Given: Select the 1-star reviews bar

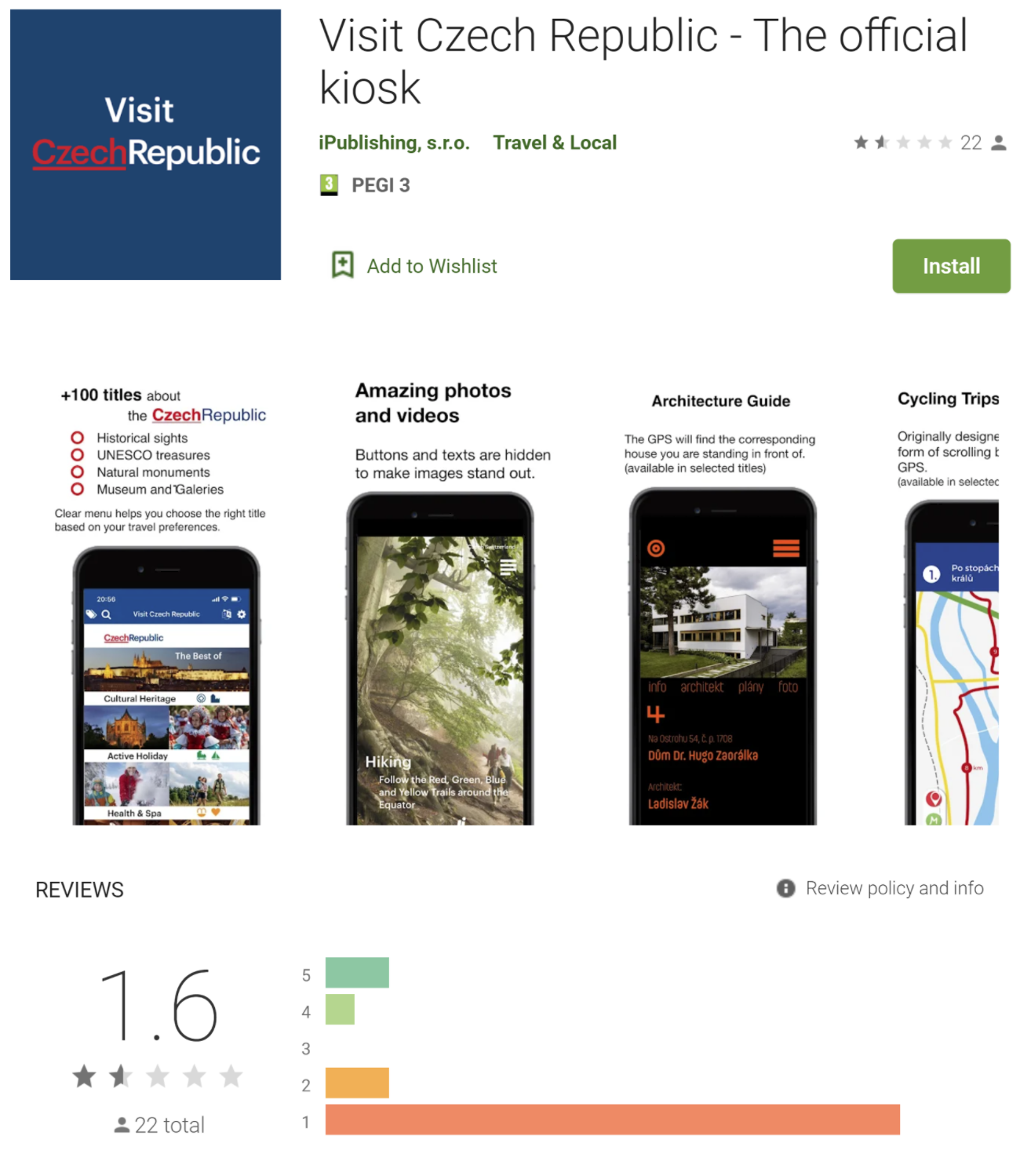Looking at the screenshot, I should (613, 1120).
